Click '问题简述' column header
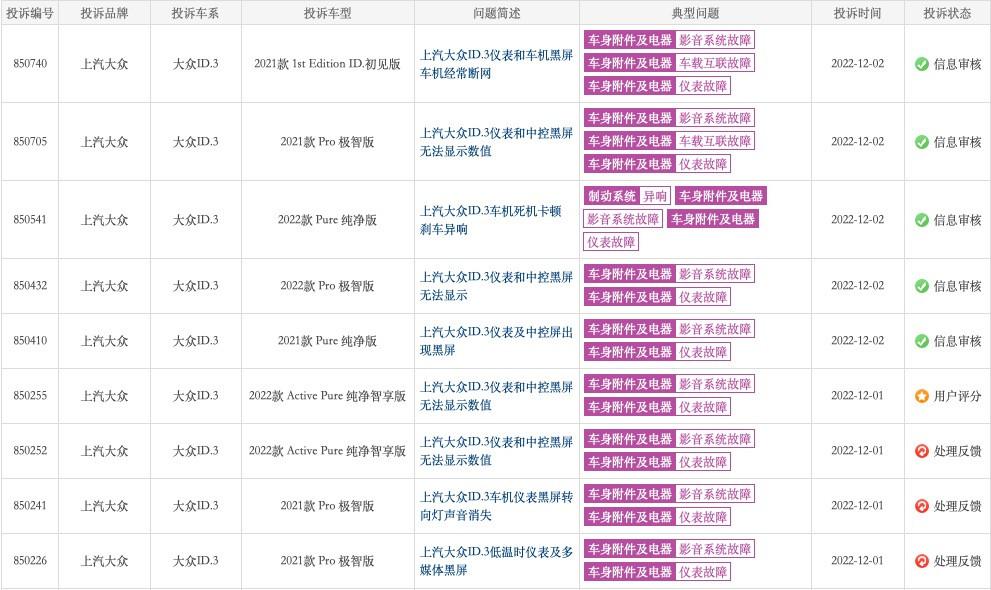The height and width of the screenshot is (590, 991). click(497, 13)
